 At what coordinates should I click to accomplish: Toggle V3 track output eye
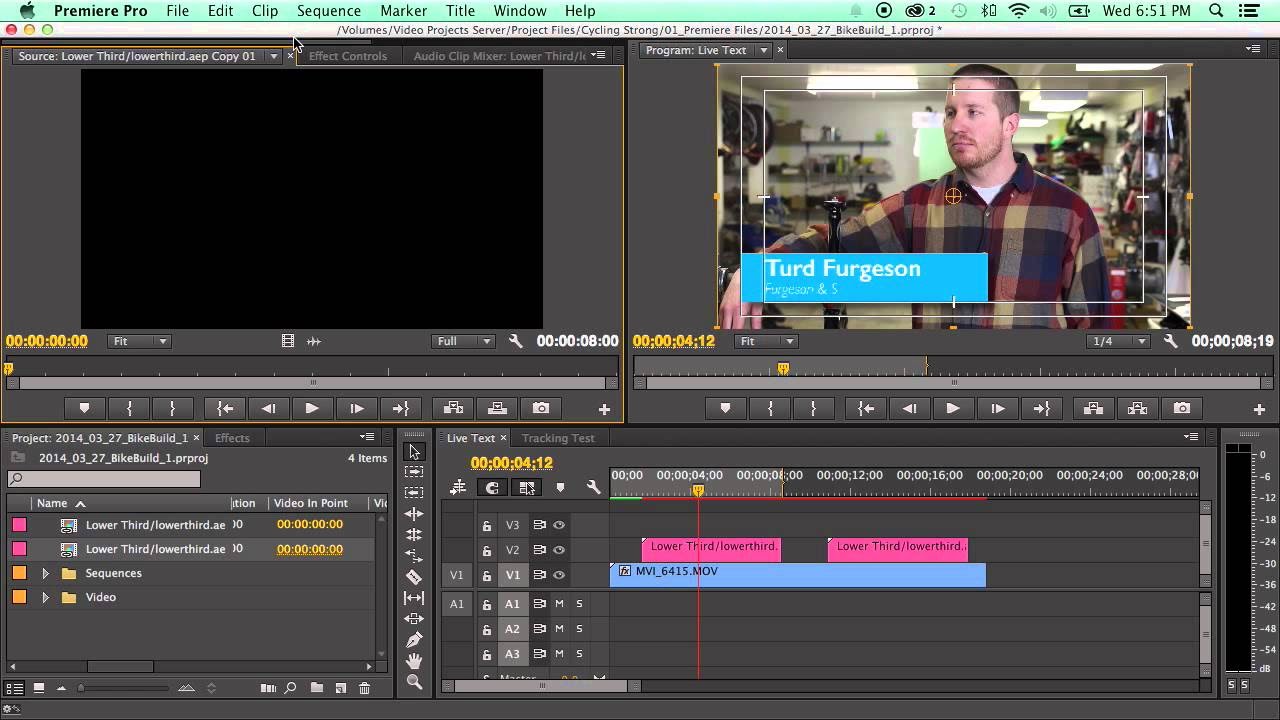tap(559, 525)
